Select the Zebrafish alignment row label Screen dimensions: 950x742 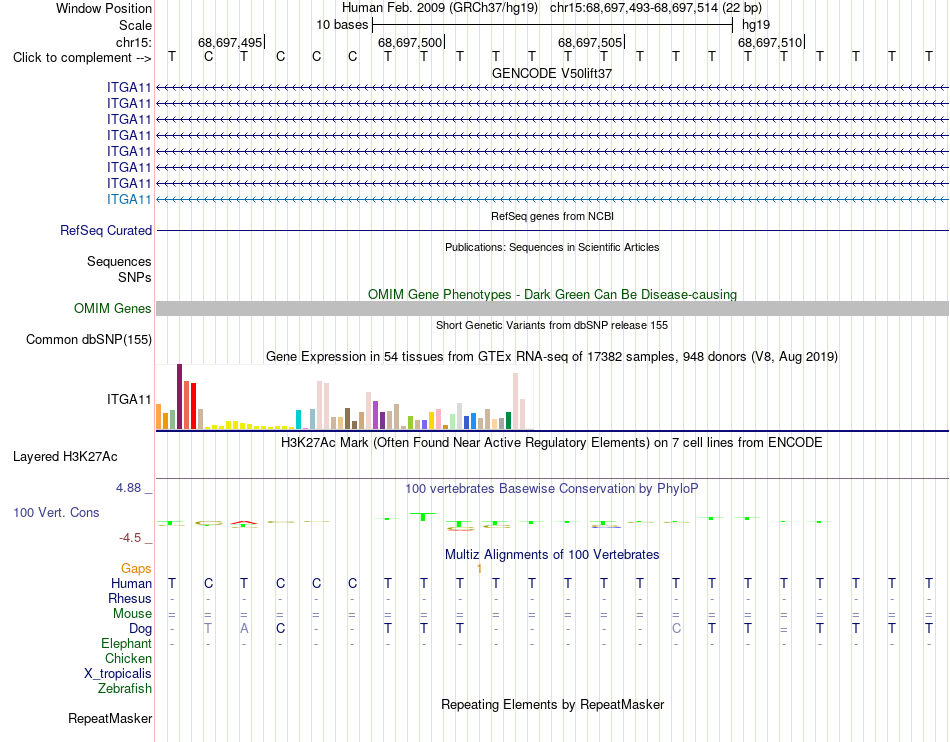[x=125, y=689]
